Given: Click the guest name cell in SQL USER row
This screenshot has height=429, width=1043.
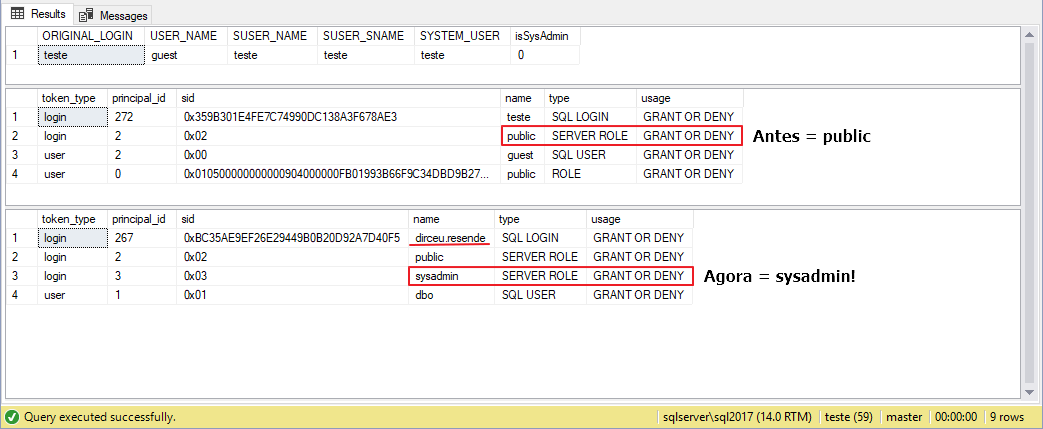Looking at the screenshot, I should tap(522, 155).
